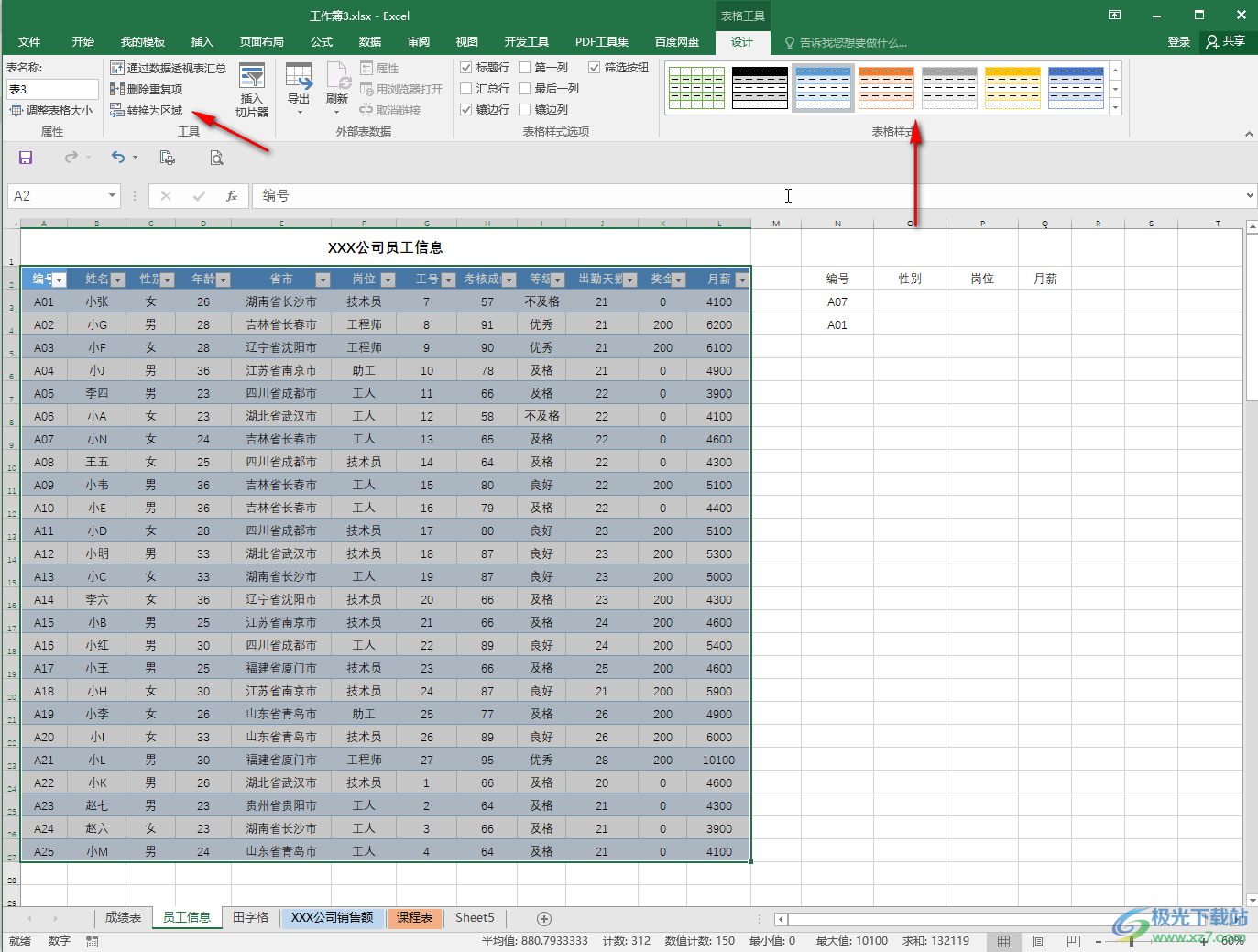Click the 通过数据透视表汇总 button
The image size is (1258, 952).
coord(169,68)
